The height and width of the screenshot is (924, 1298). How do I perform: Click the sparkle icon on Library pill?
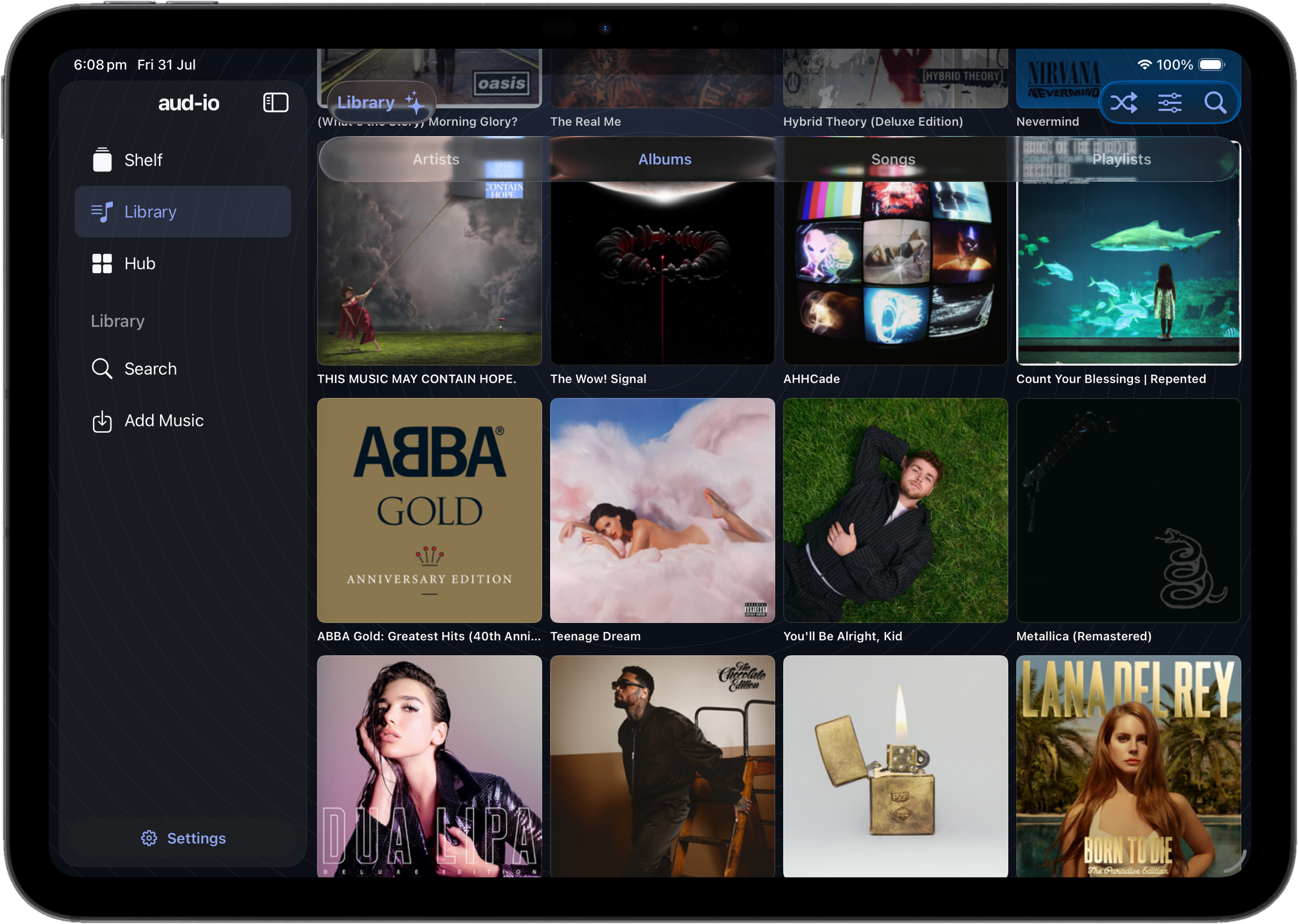[415, 102]
